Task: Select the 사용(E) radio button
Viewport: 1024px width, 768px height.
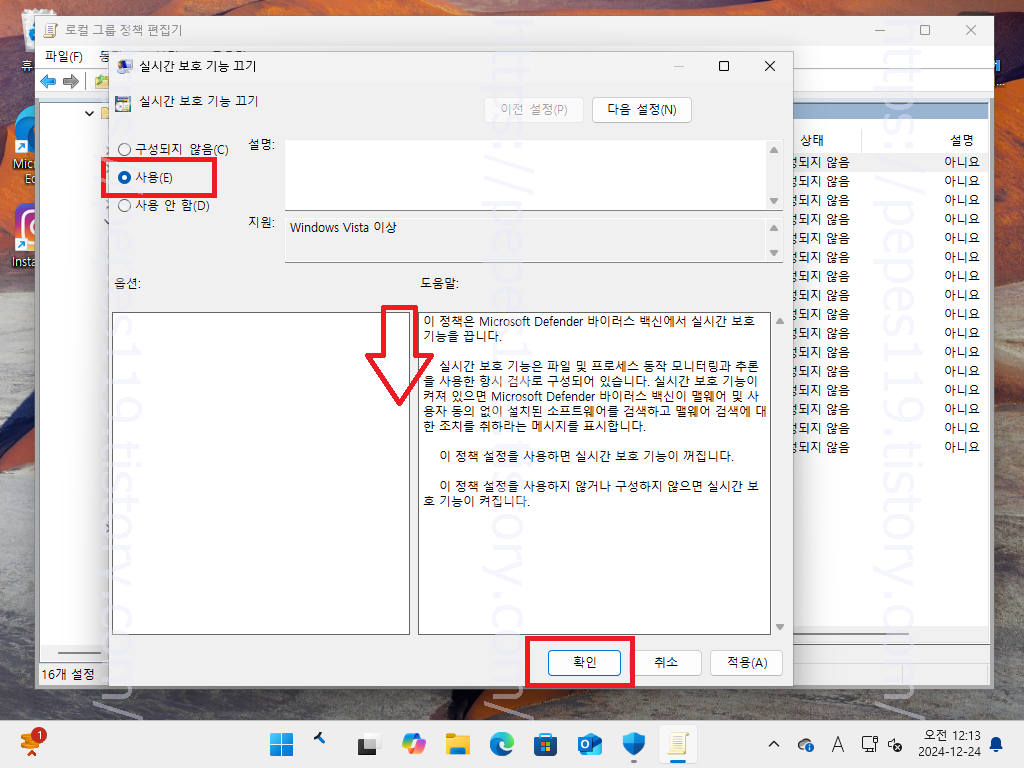Action: point(124,178)
